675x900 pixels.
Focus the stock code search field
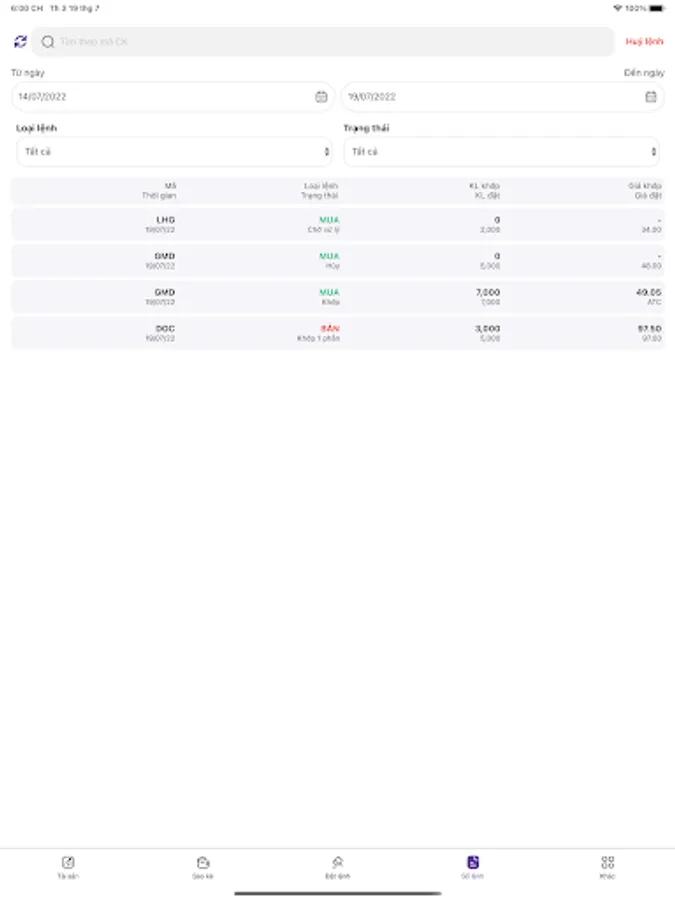(x=323, y=41)
